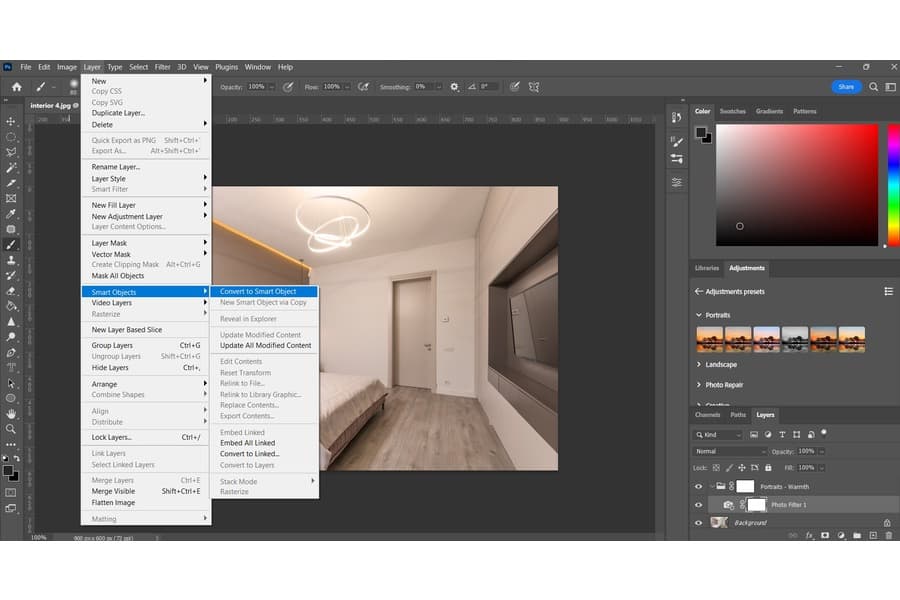The image size is (900, 600).
Task: Toggle the pixel layer filter
Action: tap(754, 435)
